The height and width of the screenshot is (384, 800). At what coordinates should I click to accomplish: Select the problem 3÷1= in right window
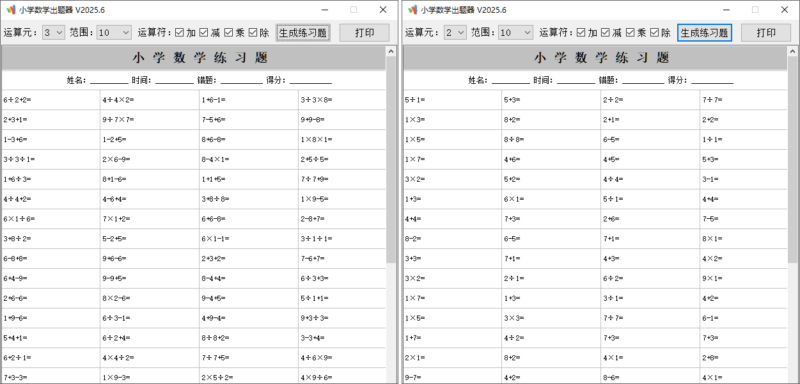pos(613,298)
